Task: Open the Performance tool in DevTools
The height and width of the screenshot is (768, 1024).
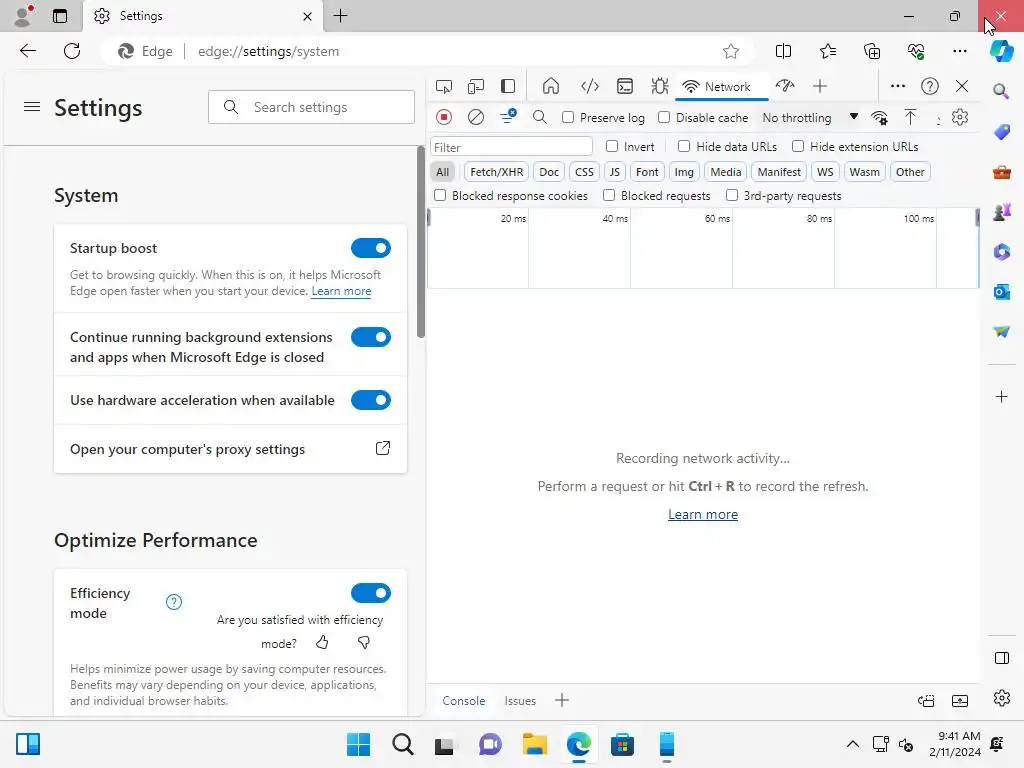Action: [x=785, y=86]
